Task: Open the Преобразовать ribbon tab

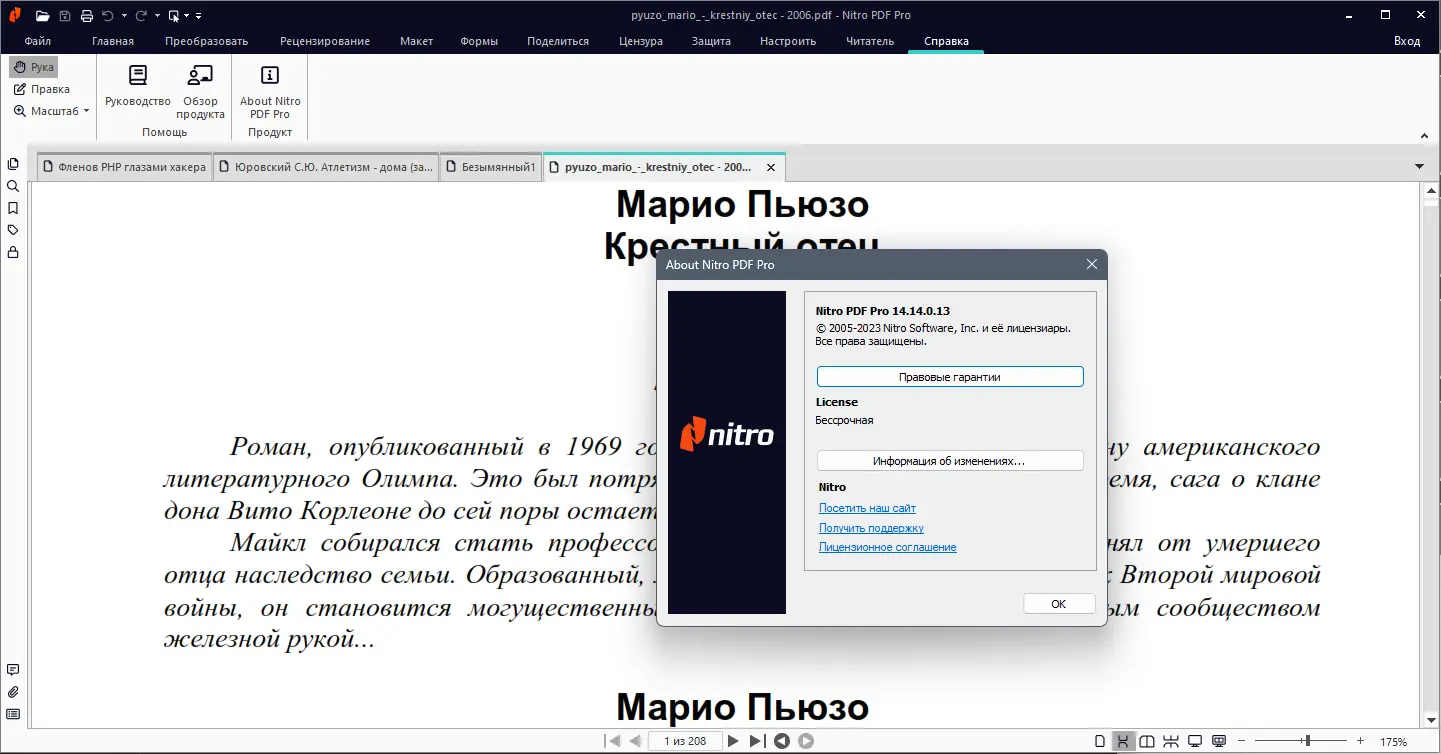Action: click(x=207, y=41)
